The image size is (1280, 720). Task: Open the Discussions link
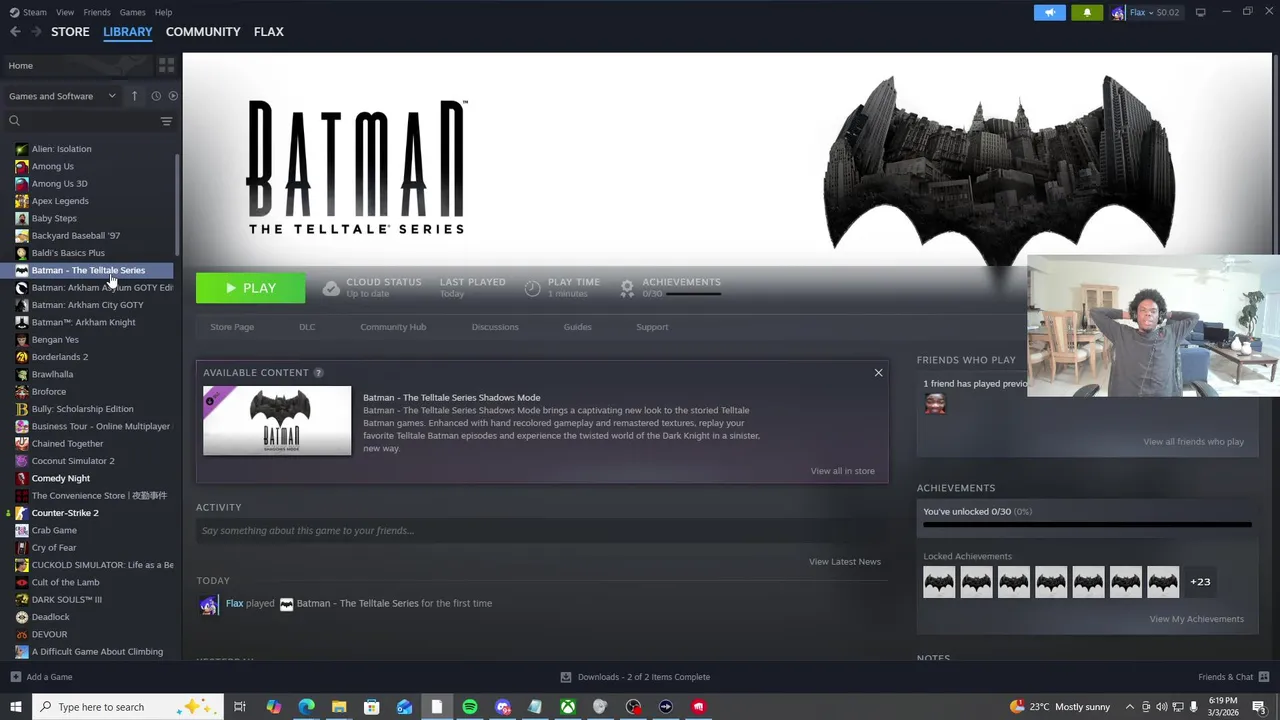pyautogui.click(x=495, y=327)
